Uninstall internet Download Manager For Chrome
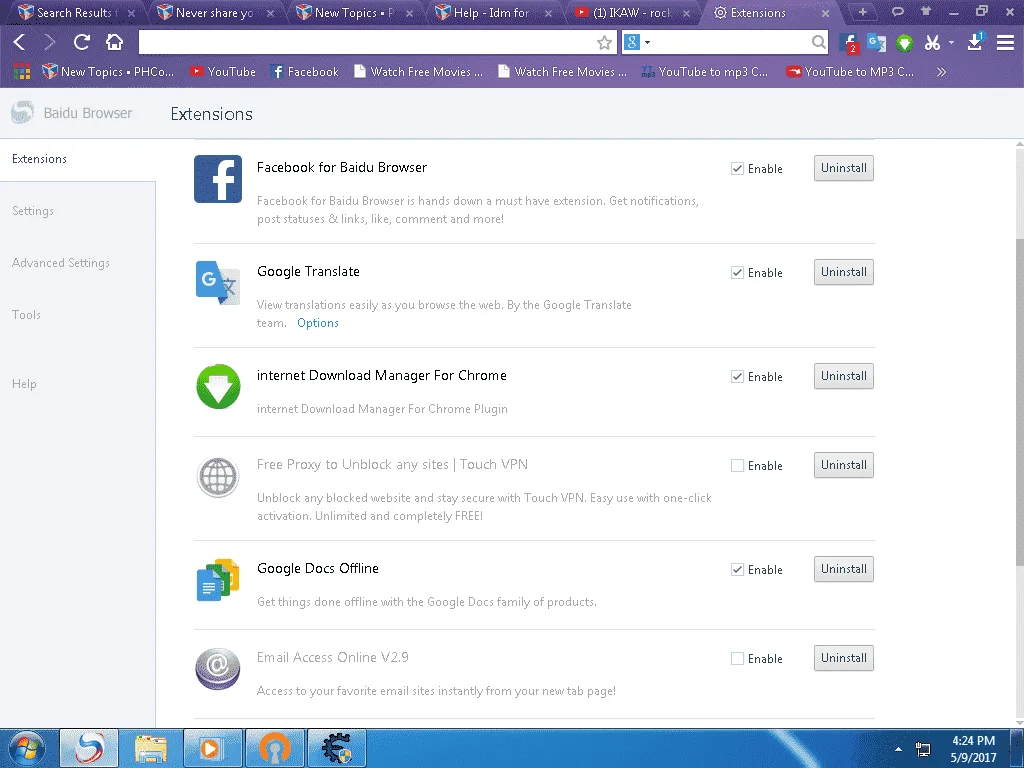The image size is (1024, 768). 844,376
